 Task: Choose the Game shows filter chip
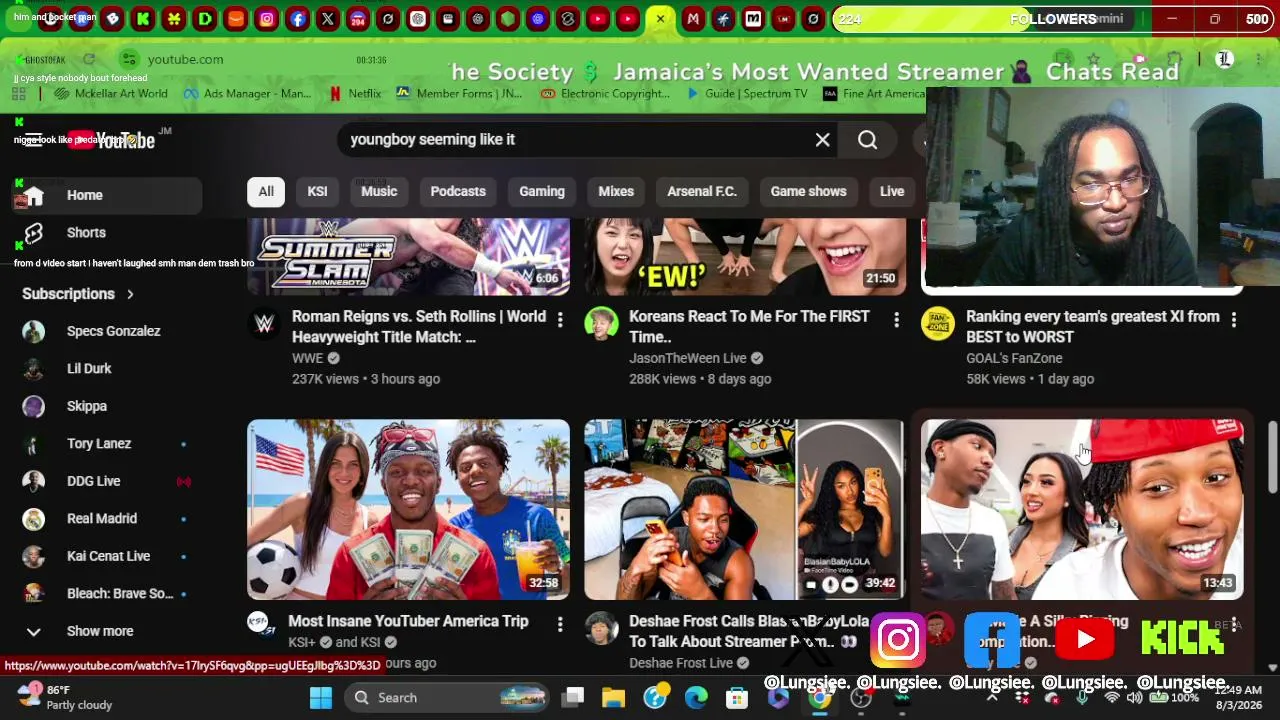(x=808, y=192)
